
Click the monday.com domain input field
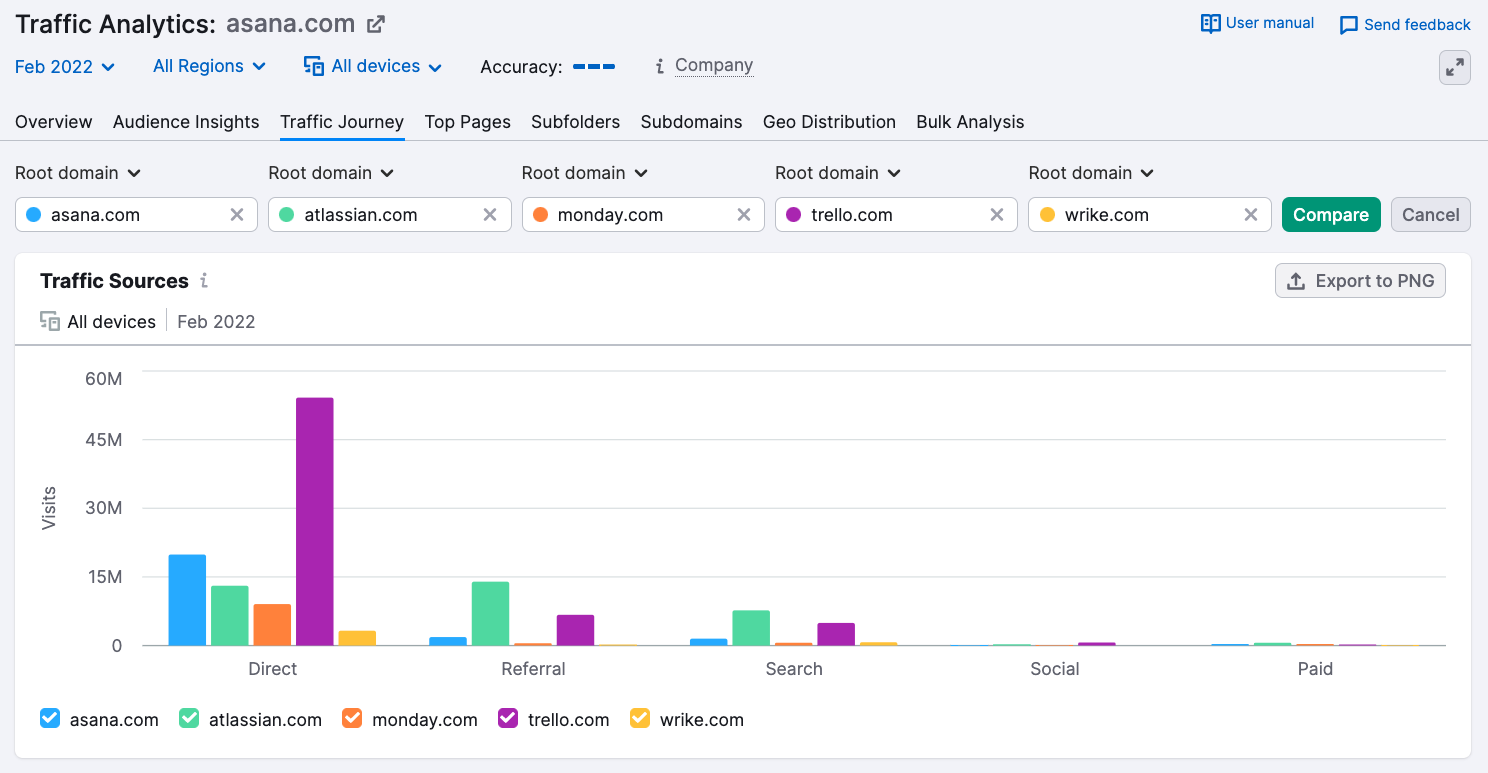[640, 215]
